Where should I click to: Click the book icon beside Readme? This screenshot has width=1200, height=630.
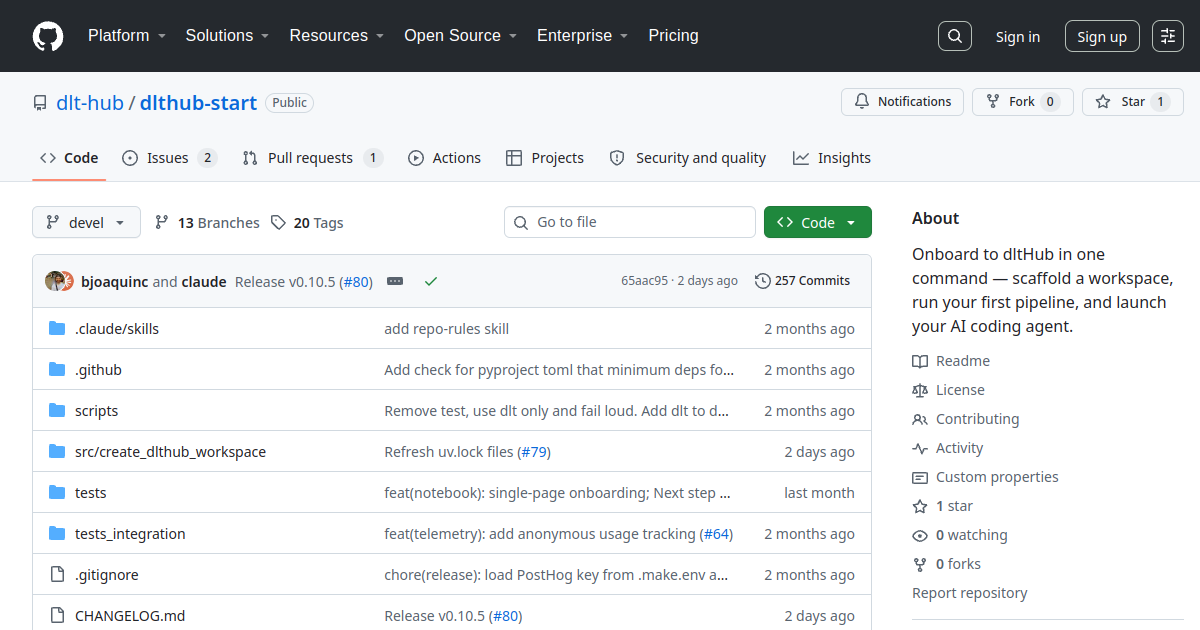(920, 361)
